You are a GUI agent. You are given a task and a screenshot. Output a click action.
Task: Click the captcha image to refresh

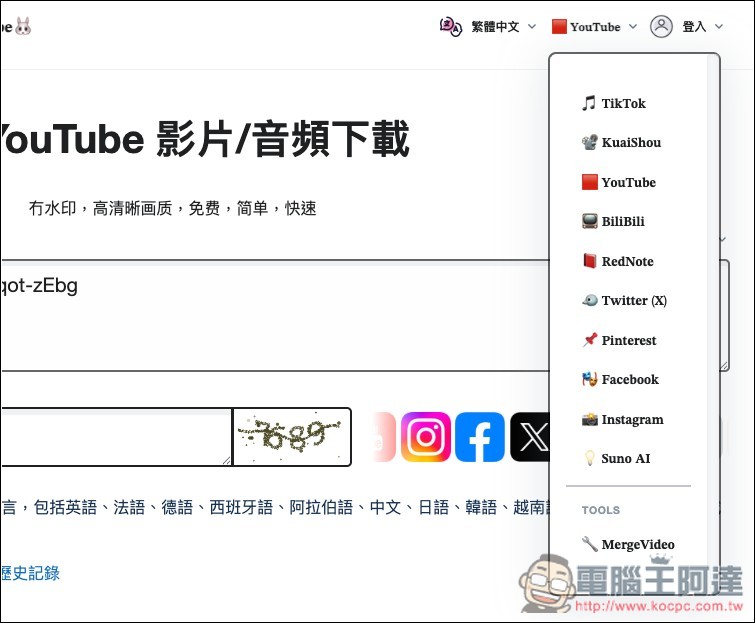(x=292, y=437)
